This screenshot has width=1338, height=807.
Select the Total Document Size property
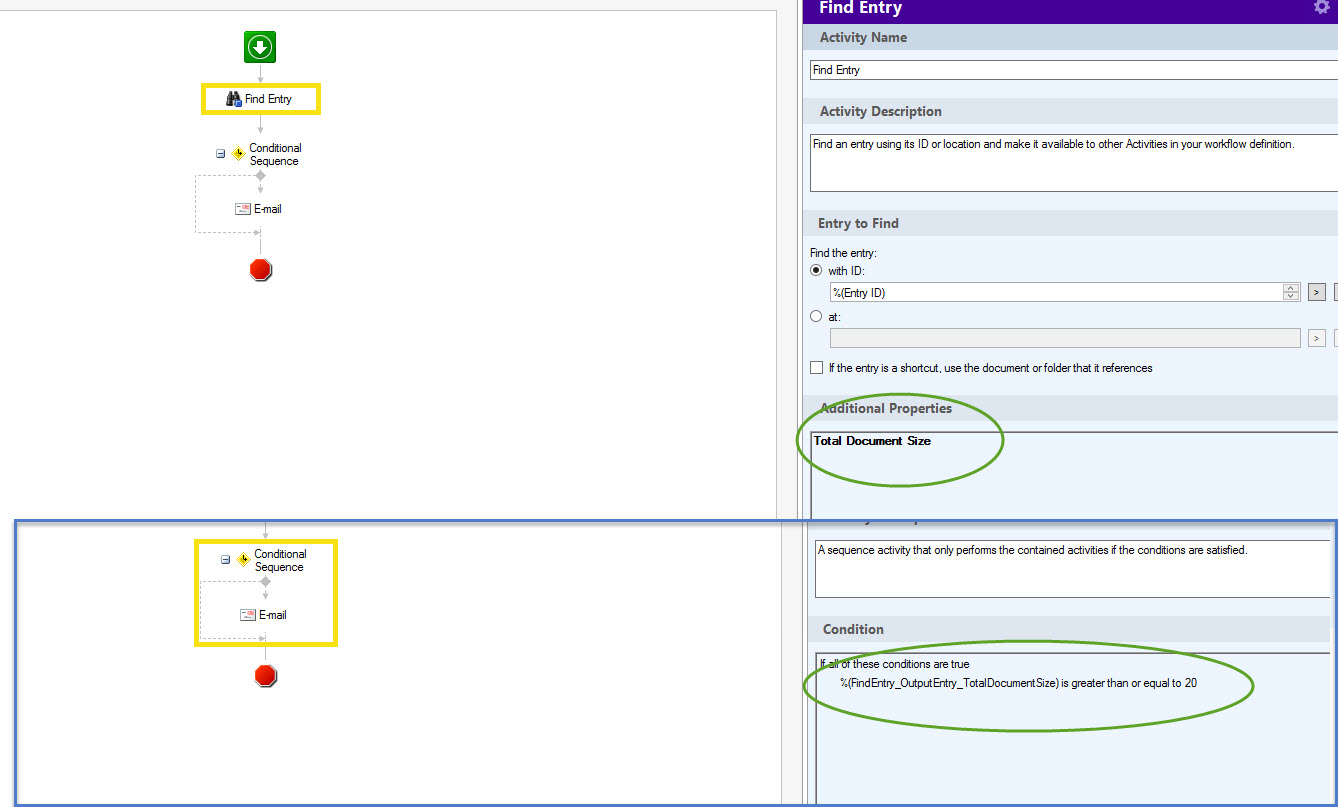click(872, 440)
